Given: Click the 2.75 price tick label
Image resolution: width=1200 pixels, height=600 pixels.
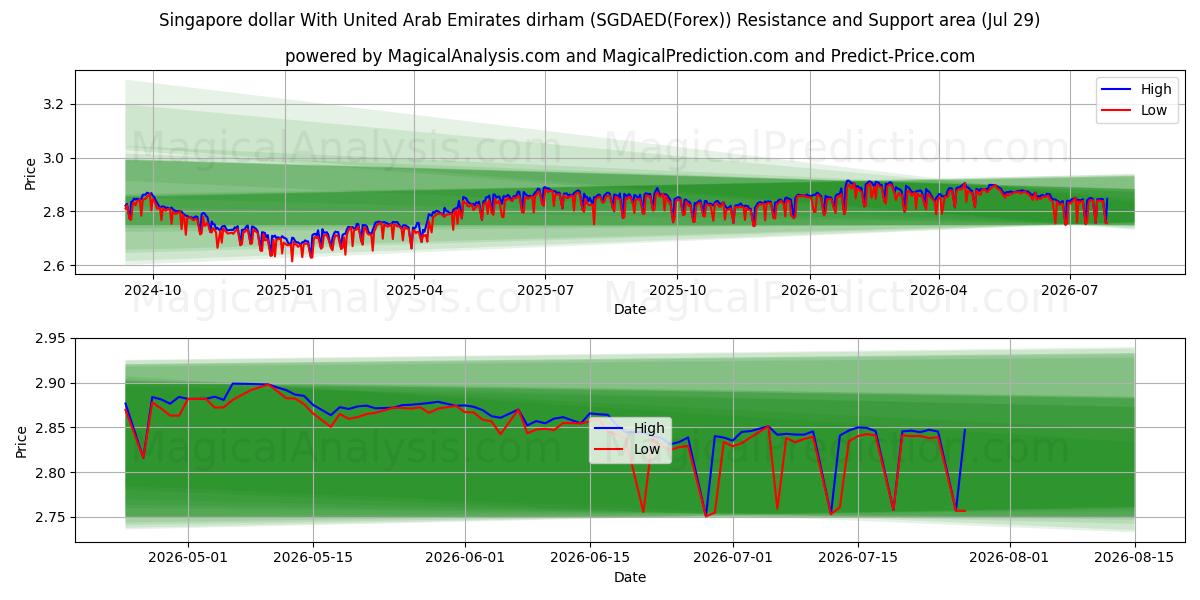Looking at the screenshot, I should tap(52, 518).
